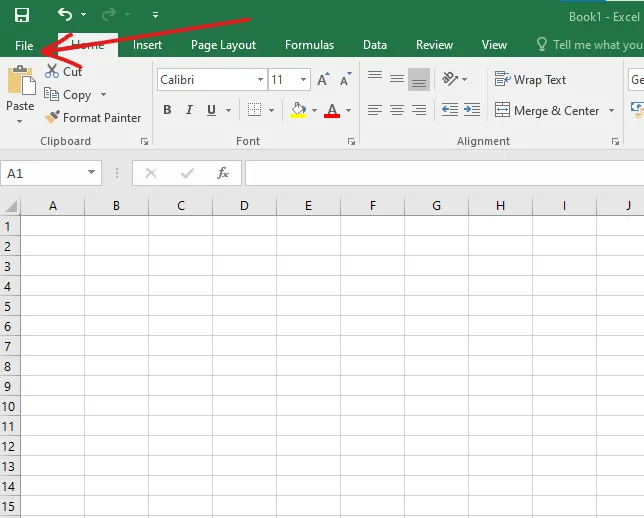The width and height of the screenshot is (644, 518).
Task: Expand the Orientation dropdown arrow
Action: 465,79
